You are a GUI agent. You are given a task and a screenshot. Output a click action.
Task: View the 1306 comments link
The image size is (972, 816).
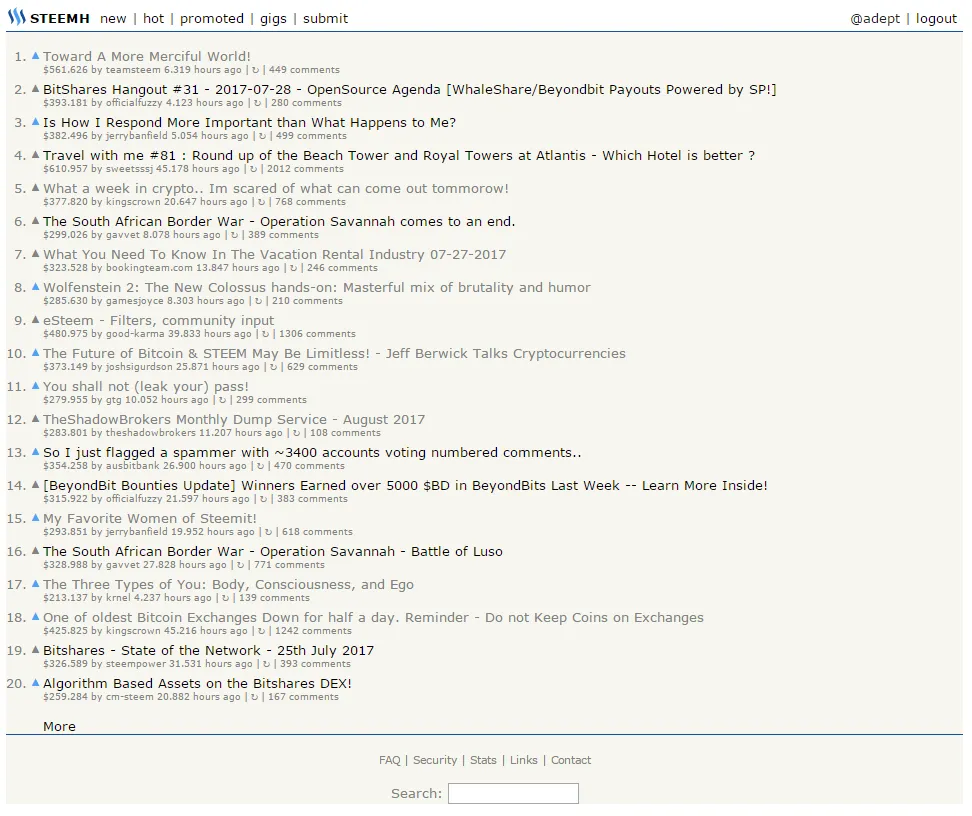click(317, 334)
